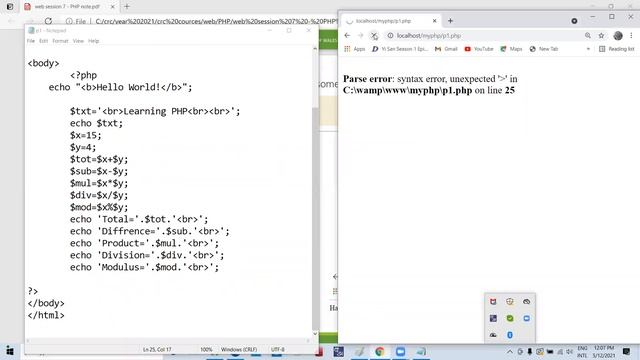The width and height of the screenshot is (640, 360).
Task: Open the New Tab bookmark
Action: tap(543, 49)
